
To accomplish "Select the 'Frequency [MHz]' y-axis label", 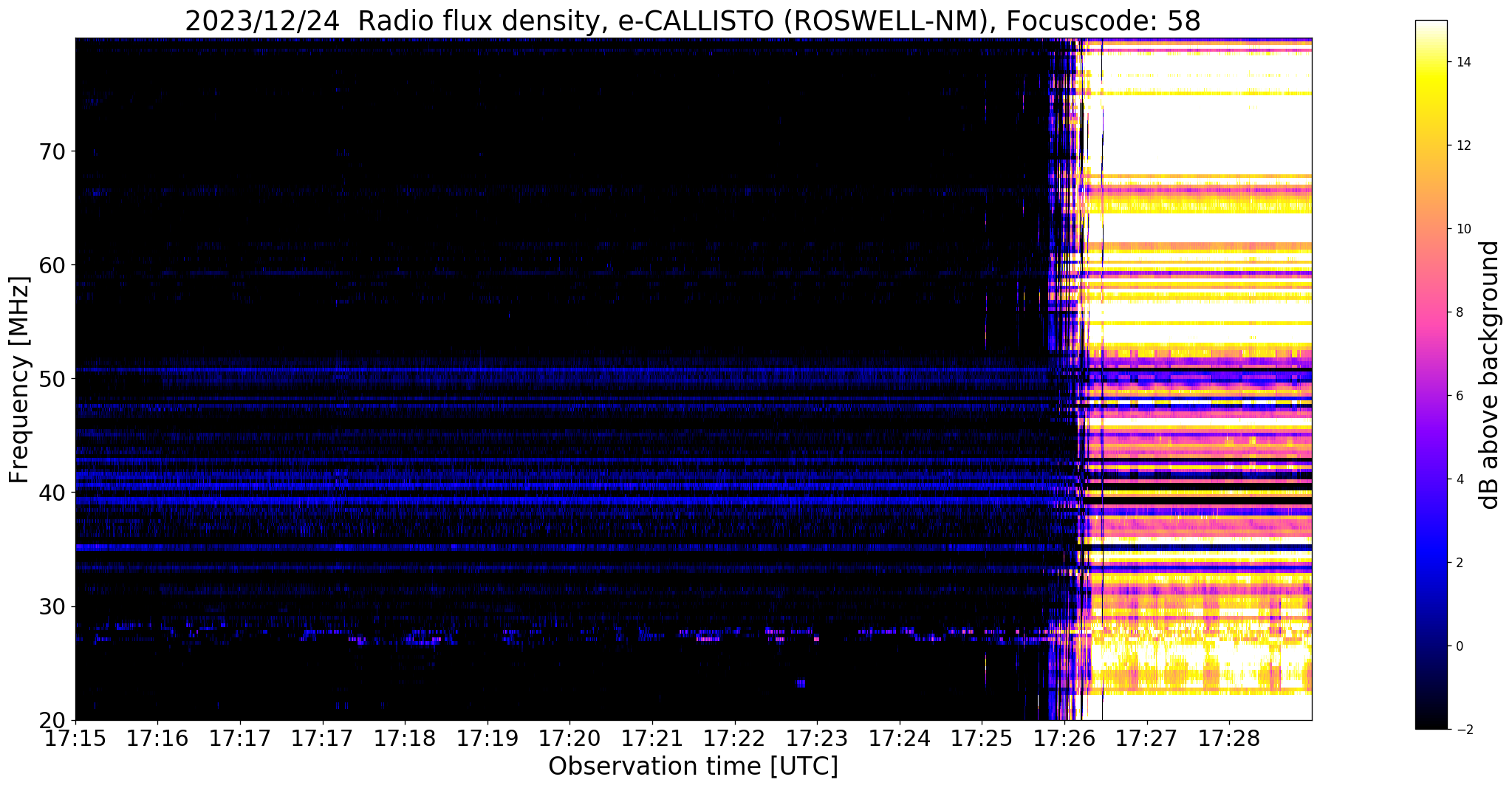I will [20, 380].
